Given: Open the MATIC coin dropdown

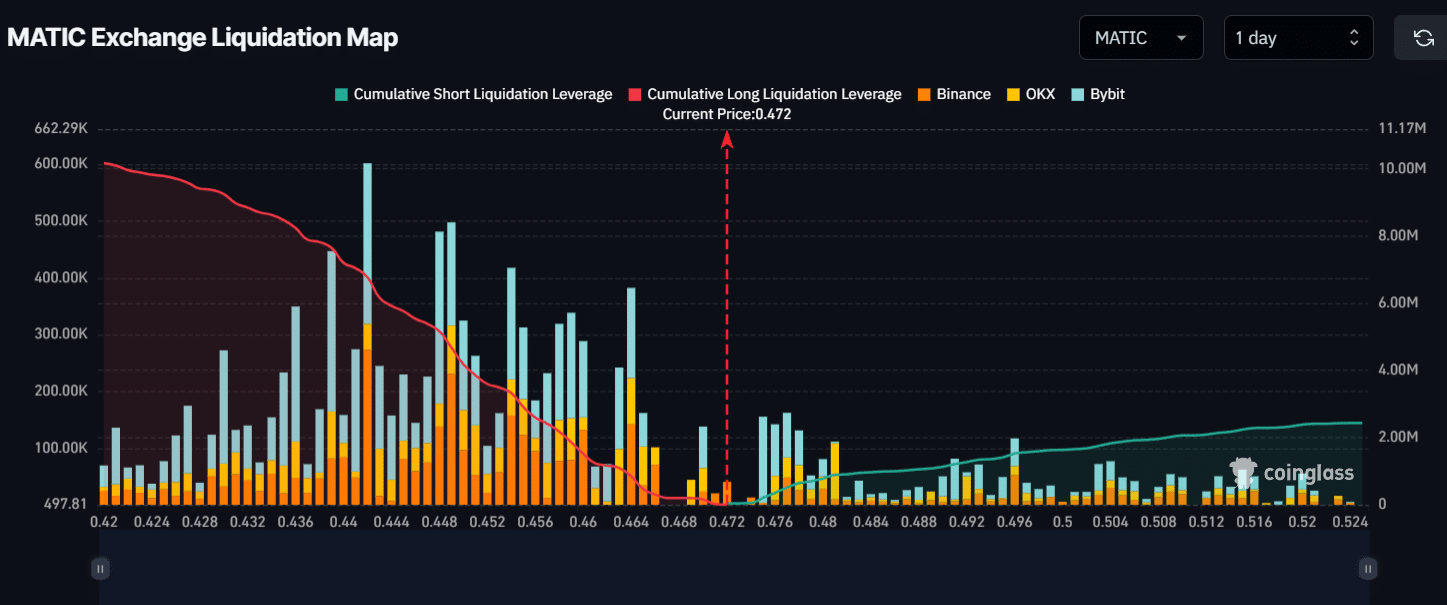Looking at the screenshot, I should click(1141, 38).
